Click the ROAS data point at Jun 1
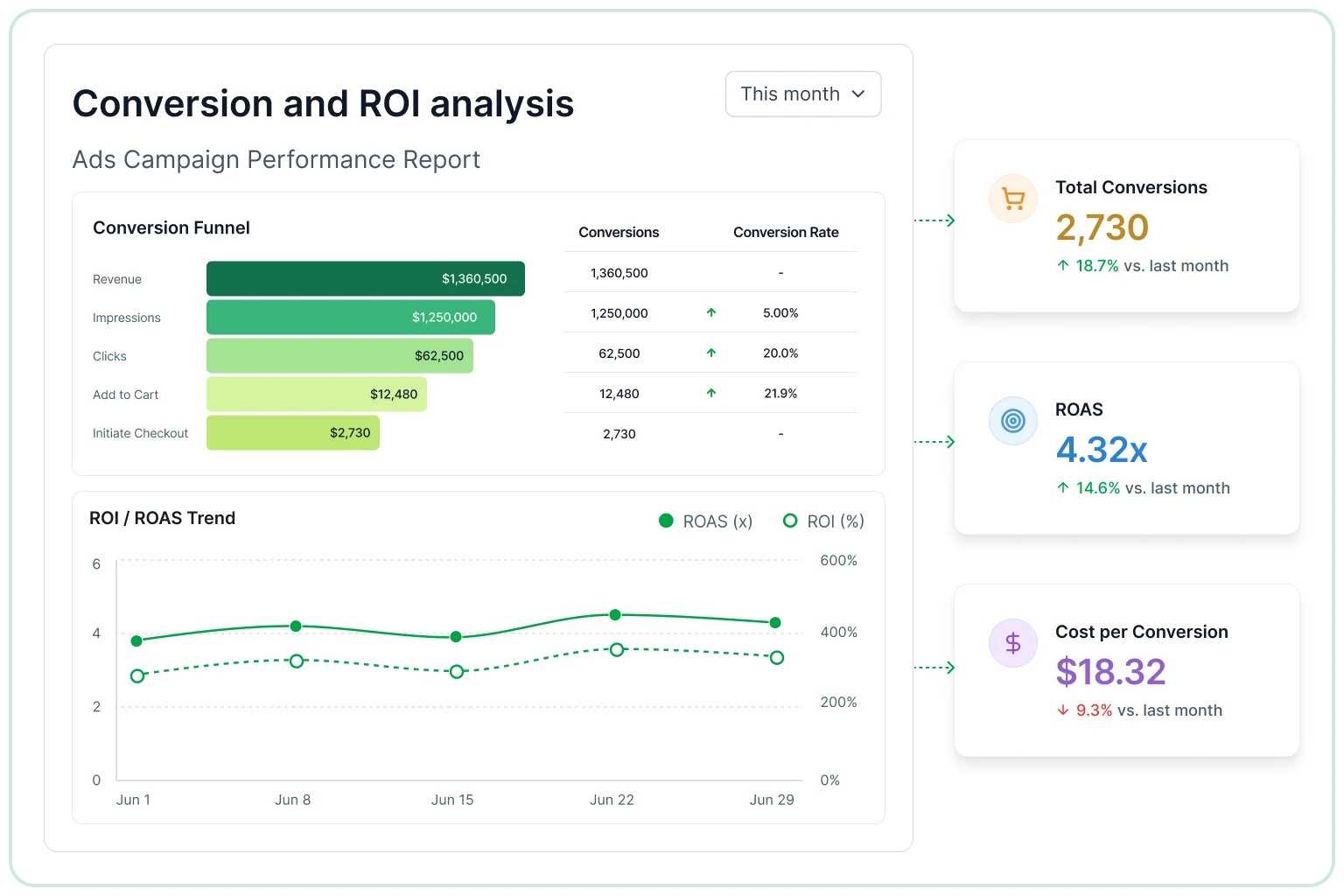1344x896 pixels. point(136,641)
